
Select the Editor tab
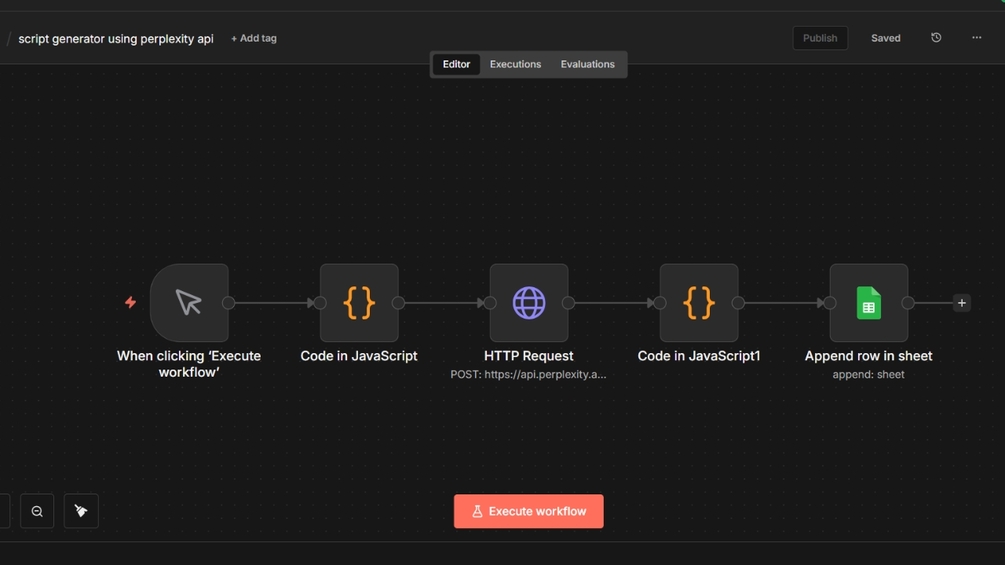[456, 64]
